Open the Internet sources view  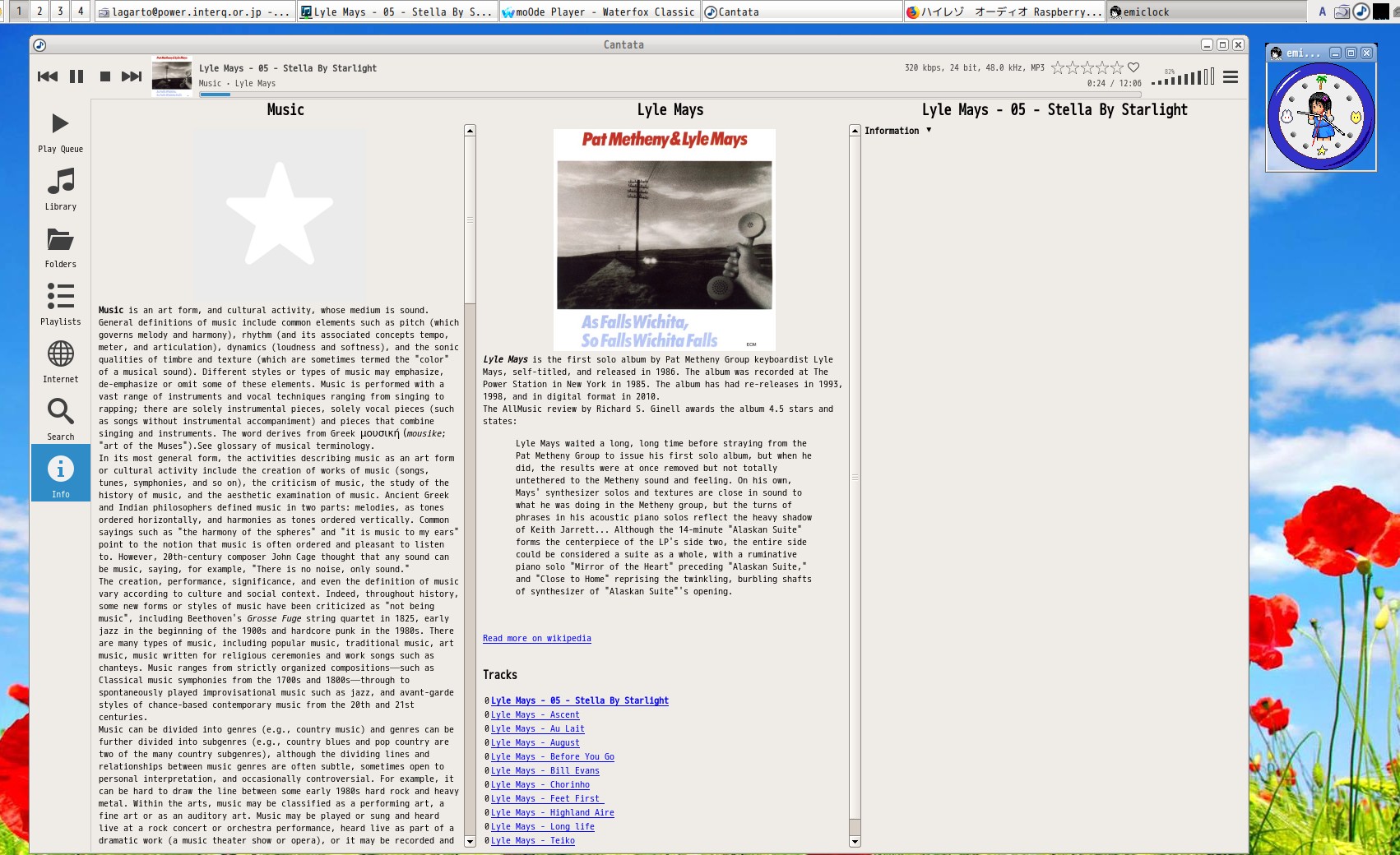tap(60, 363)
